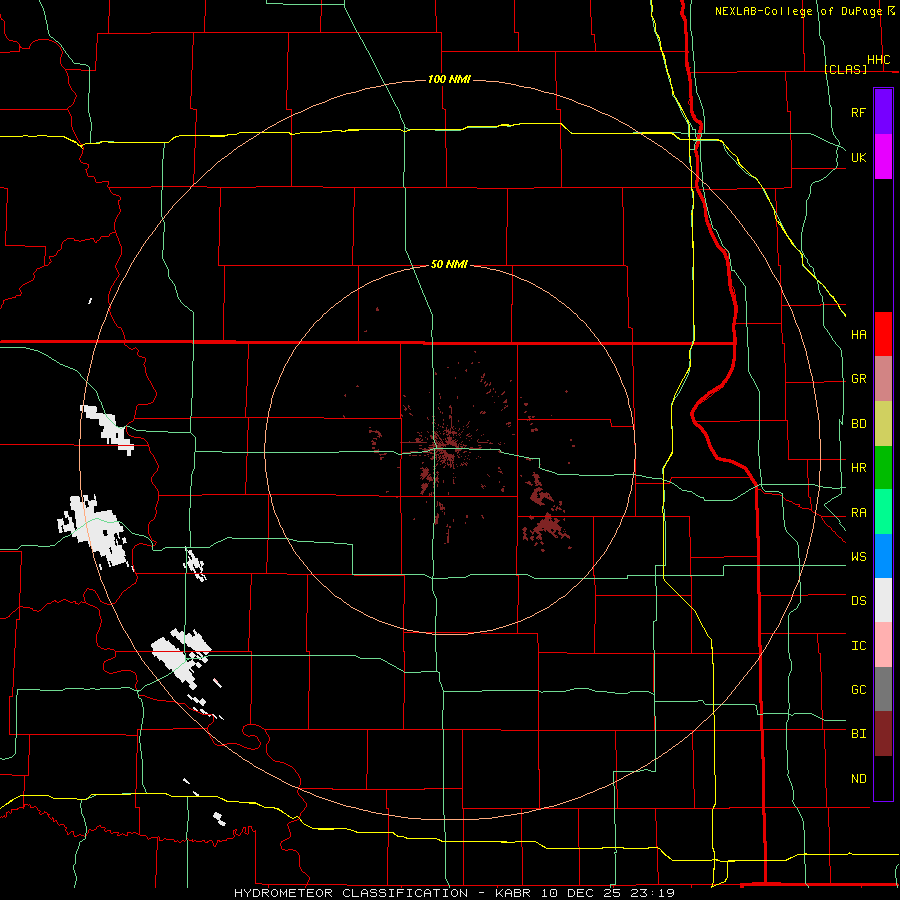The image size is (900, 900).
Task: Select the light pink IC legend swatch
Action: tap(883, 645)
